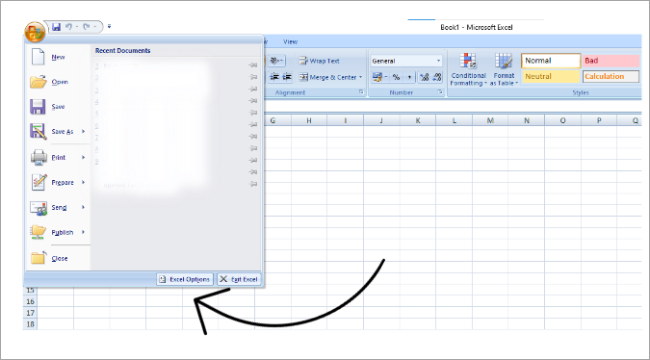Select Prepare in the Office menu
650x360 pixels.
click(x=58, y=182)
